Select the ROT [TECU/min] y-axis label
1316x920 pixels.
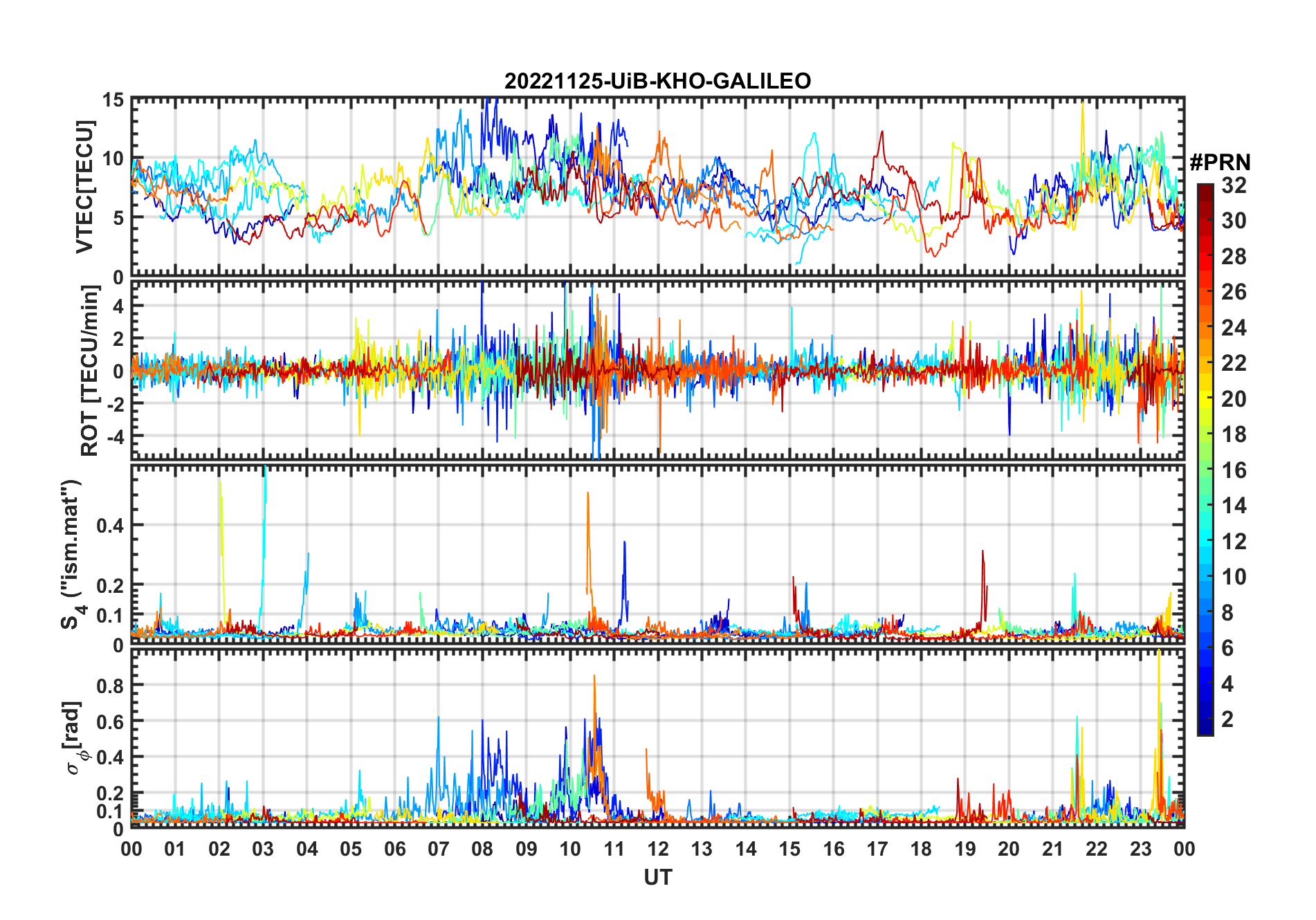(89, 371)
